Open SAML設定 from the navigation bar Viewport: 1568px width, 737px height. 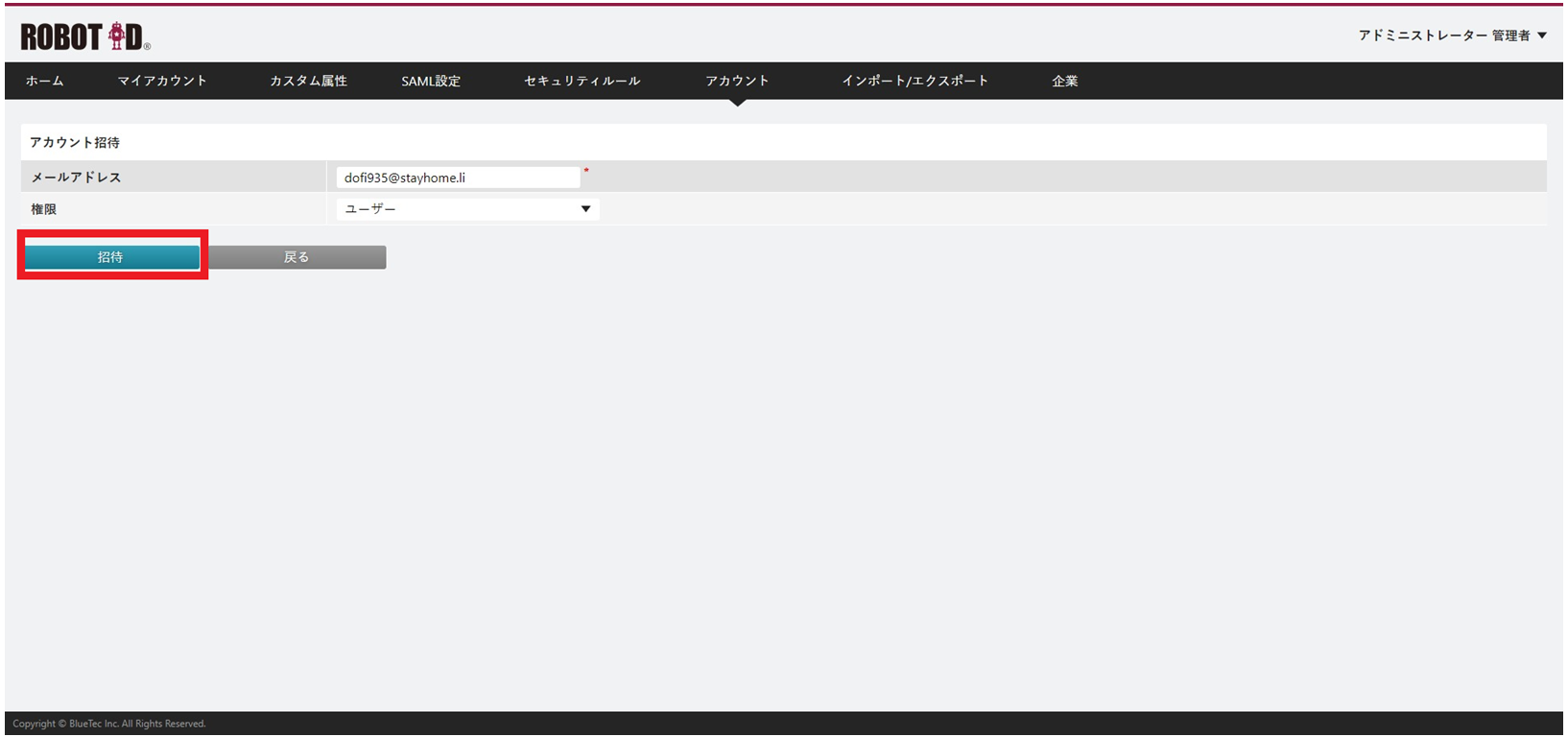pos(431,81)
